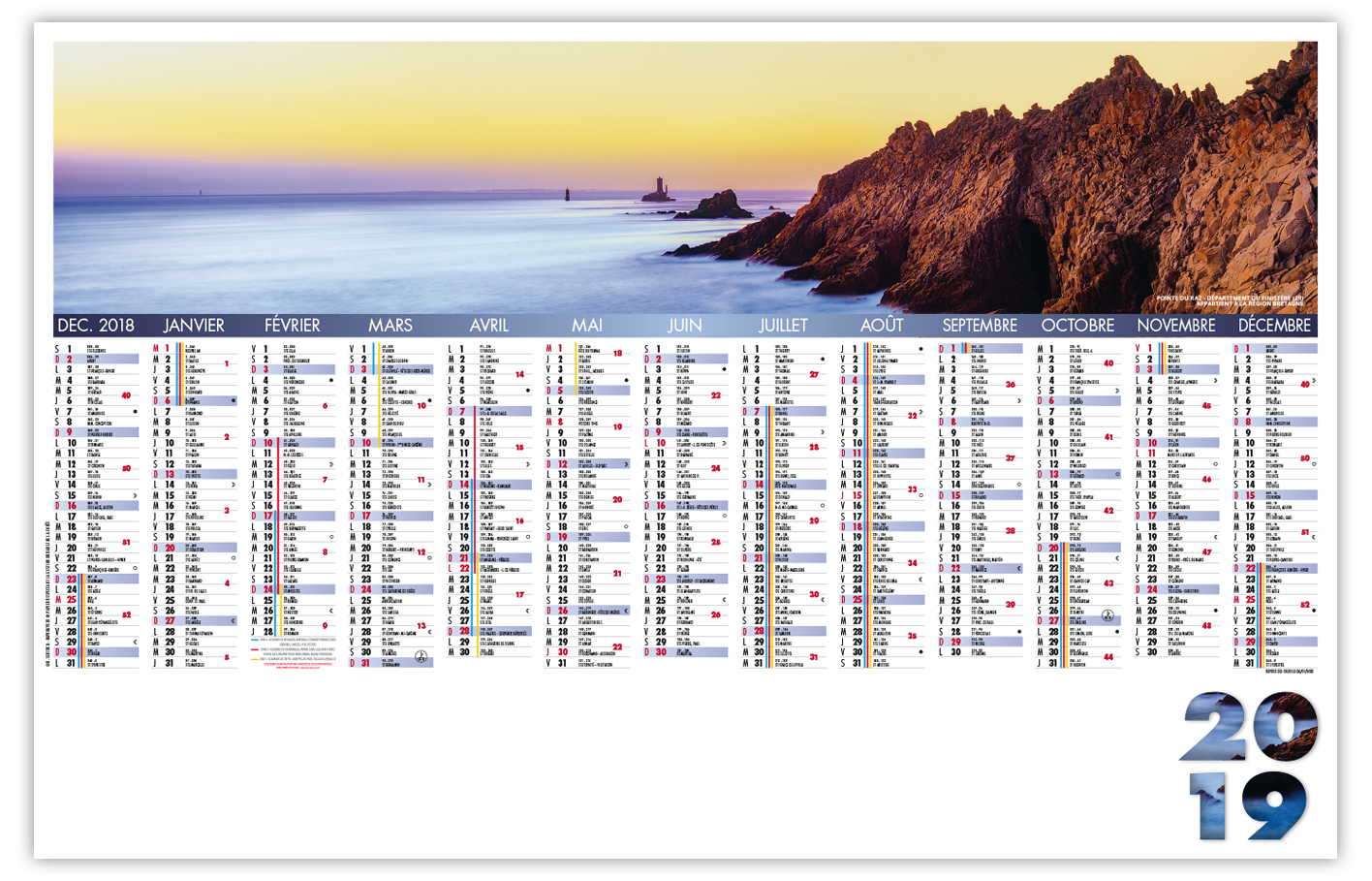The width and height of the screenshot is (1372, 881).
Task: Click red week number 5 in Janvier
Action: point(227,657)
